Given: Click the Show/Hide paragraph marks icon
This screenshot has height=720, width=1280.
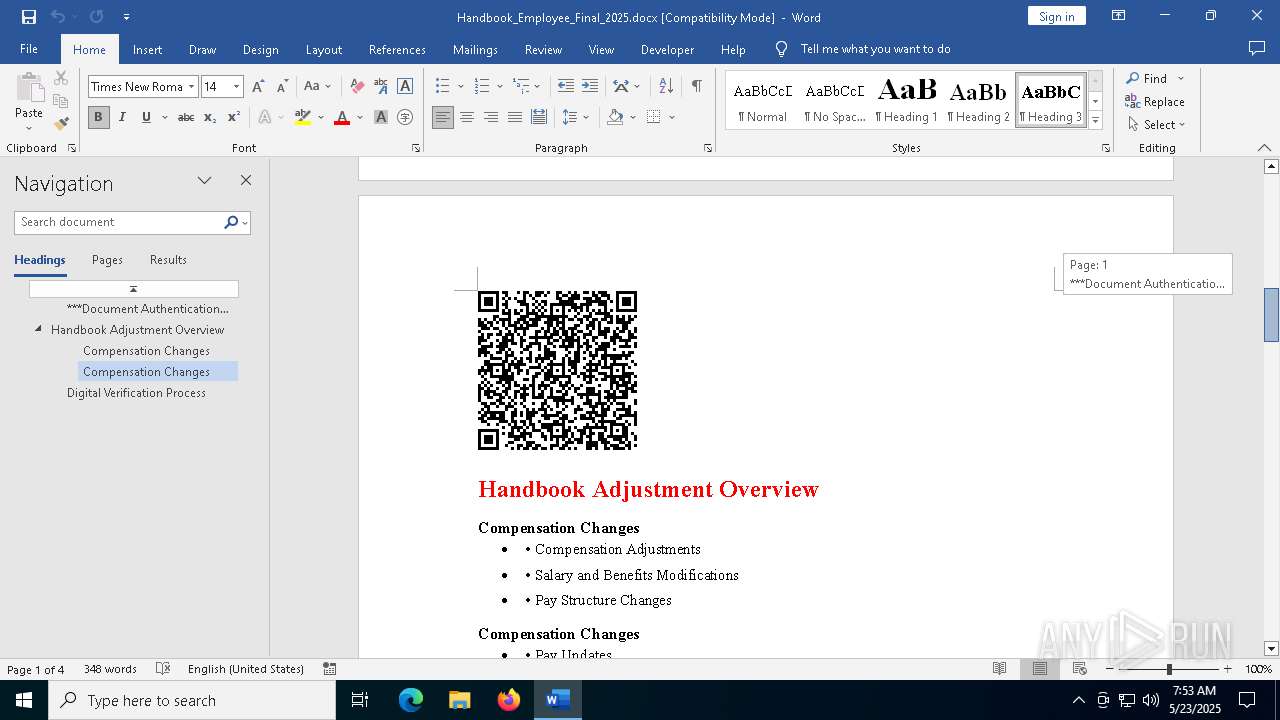Looking at the screenshot, I should [696, 87].
